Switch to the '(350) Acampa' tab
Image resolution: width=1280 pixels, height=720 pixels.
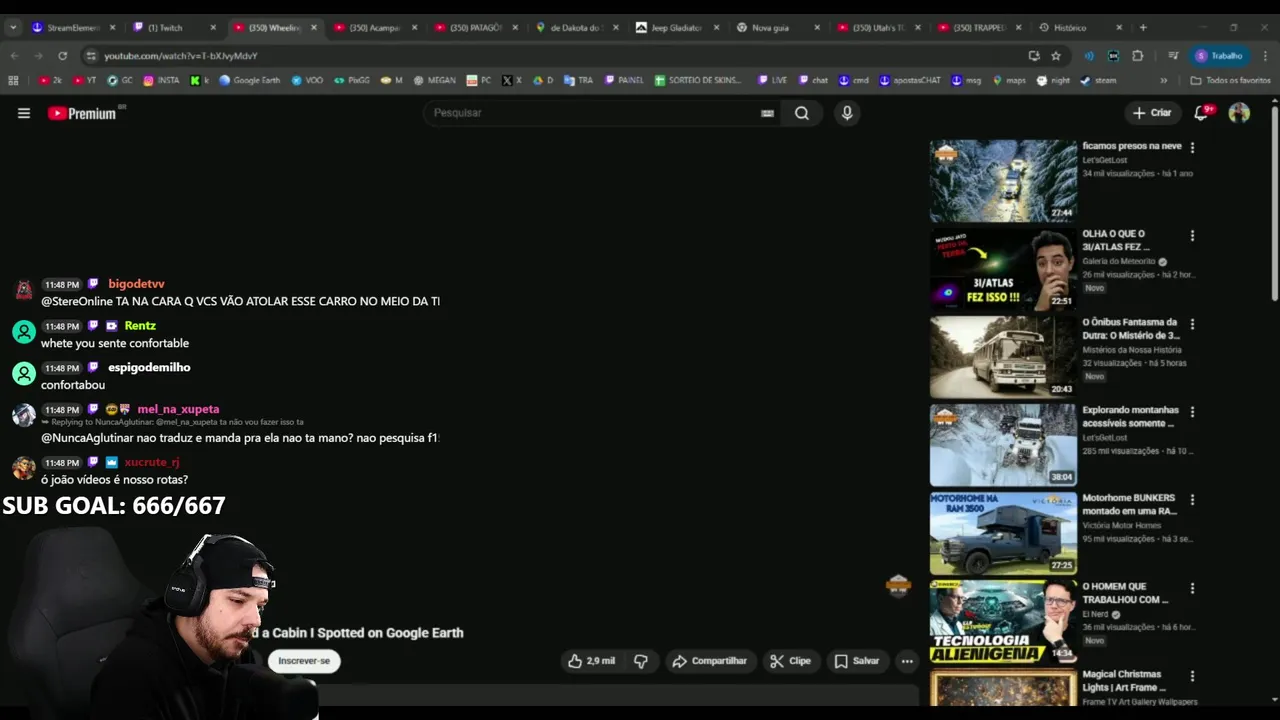point(375,27)
